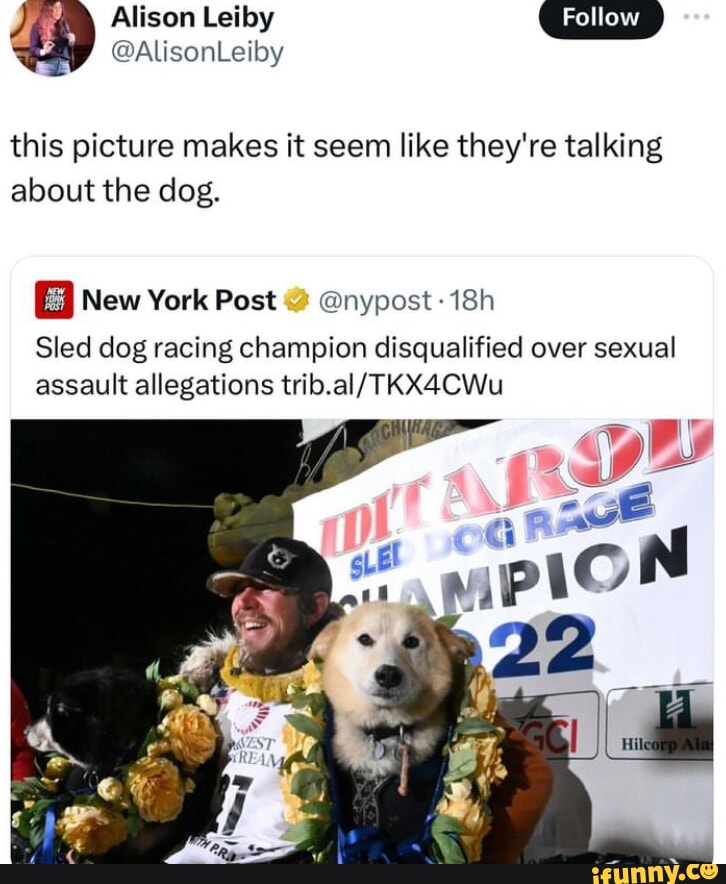Open the quoted tweet headline text

[x=355, y=366]
